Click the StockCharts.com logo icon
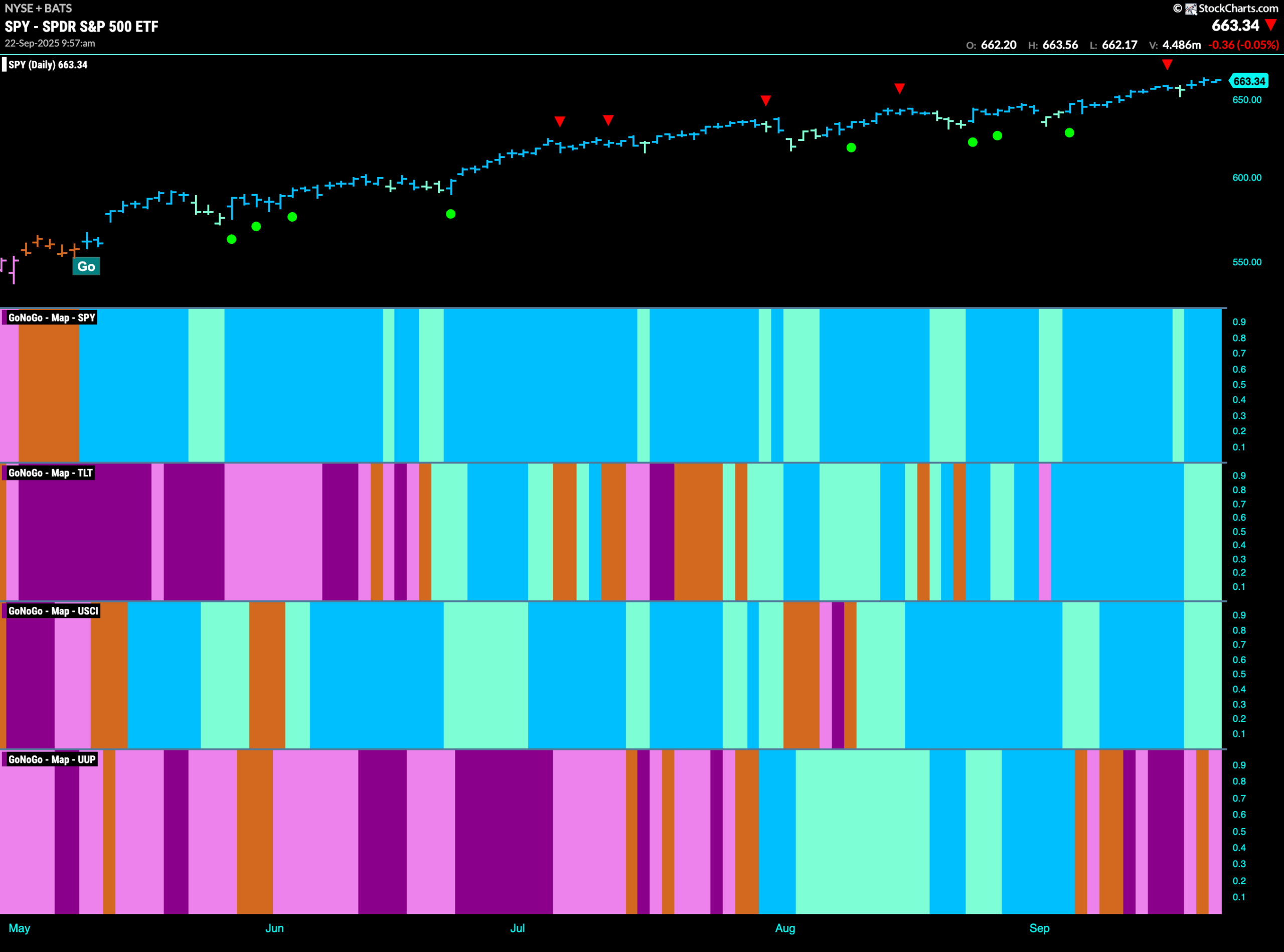The width and height of the screenshot is (1284, 952). tap(1191, 9)
